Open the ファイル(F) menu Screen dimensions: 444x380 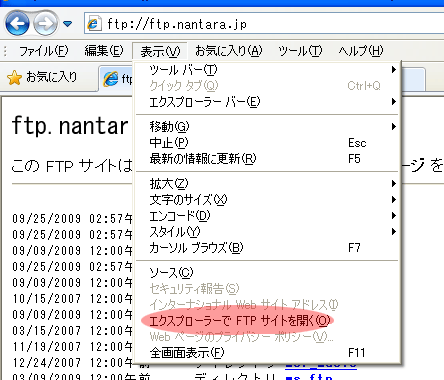point(43,51)
